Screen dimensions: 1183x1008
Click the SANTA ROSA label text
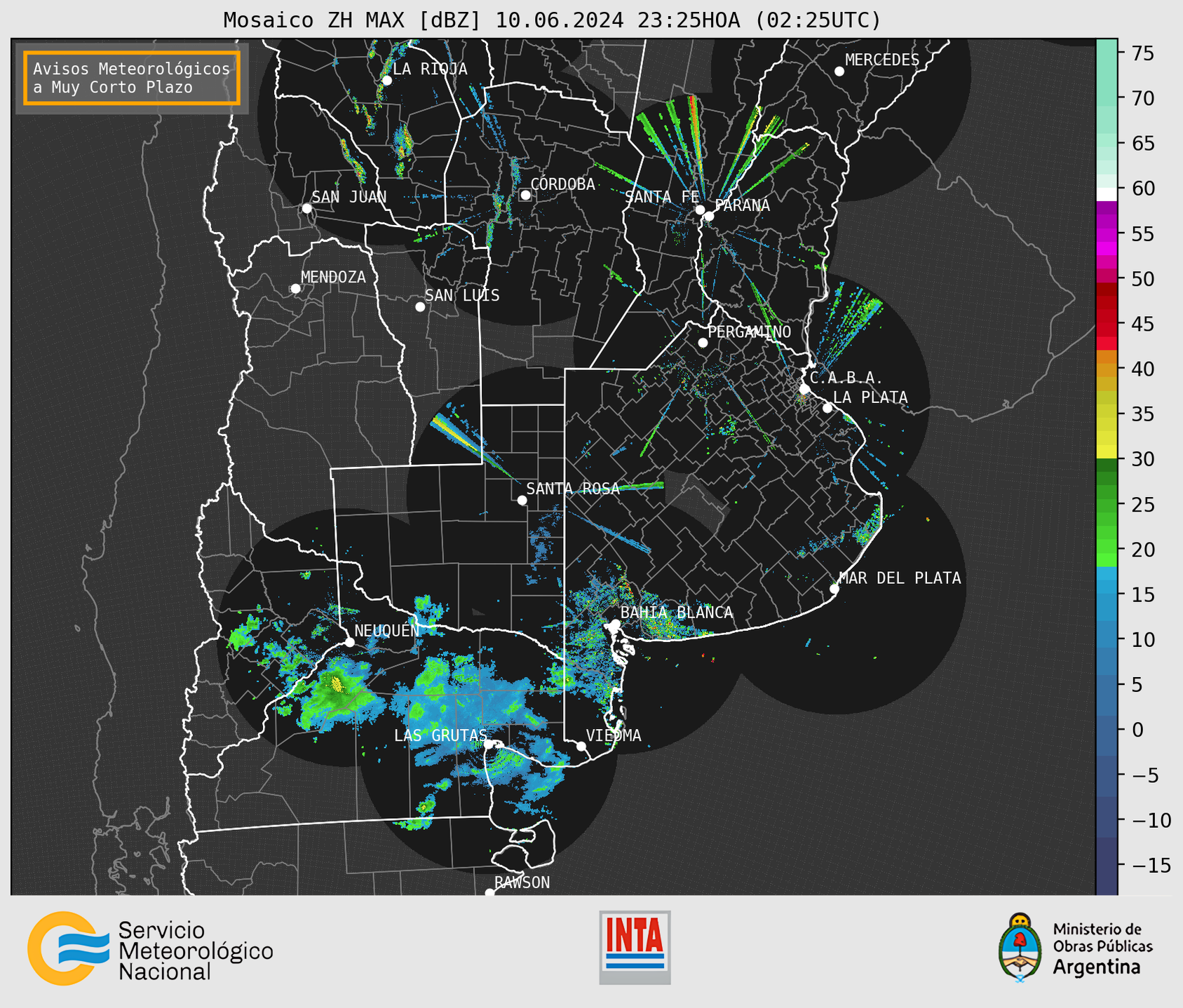coord(573,489)
